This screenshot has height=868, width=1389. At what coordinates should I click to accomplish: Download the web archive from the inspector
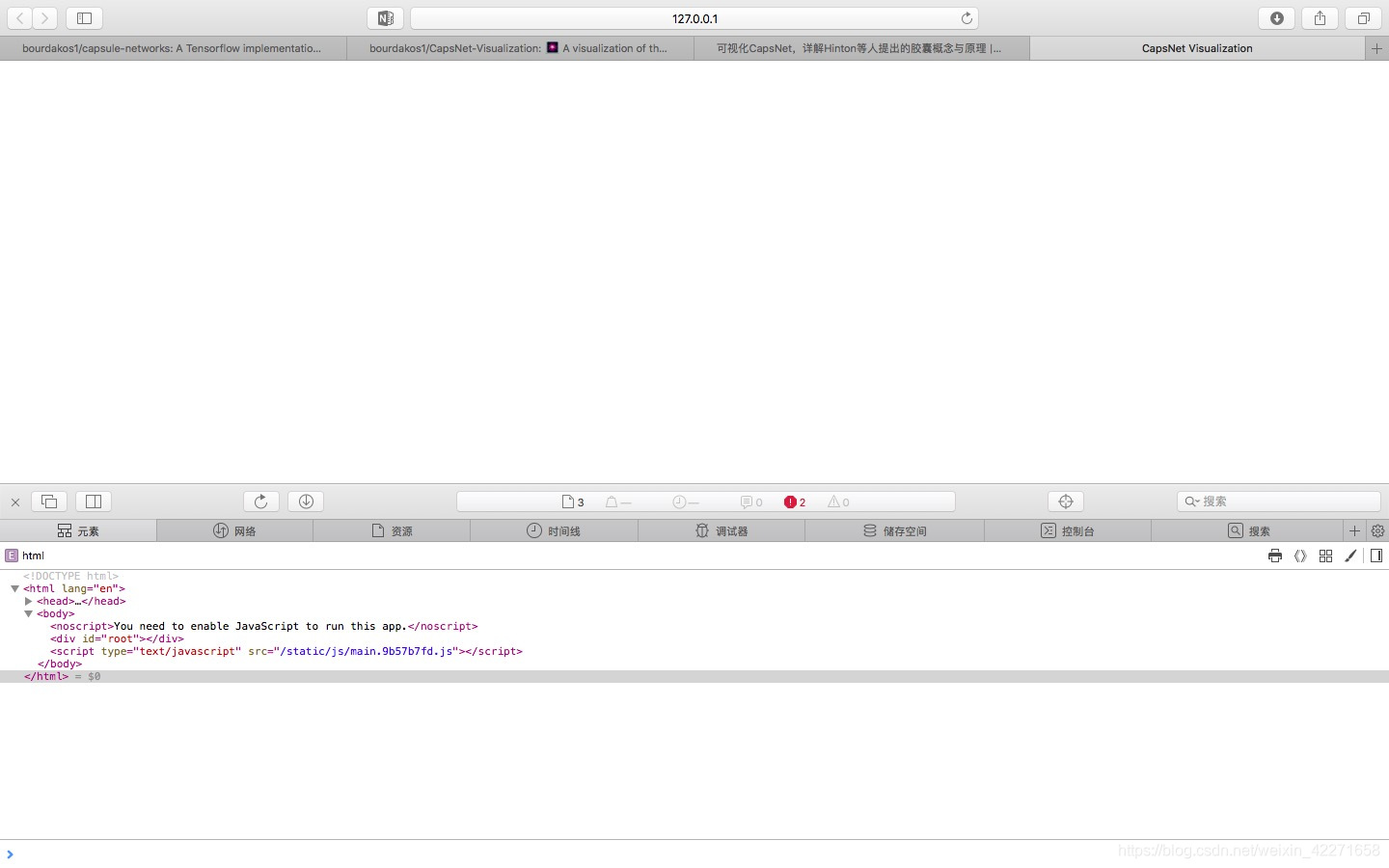pos(306,502)
